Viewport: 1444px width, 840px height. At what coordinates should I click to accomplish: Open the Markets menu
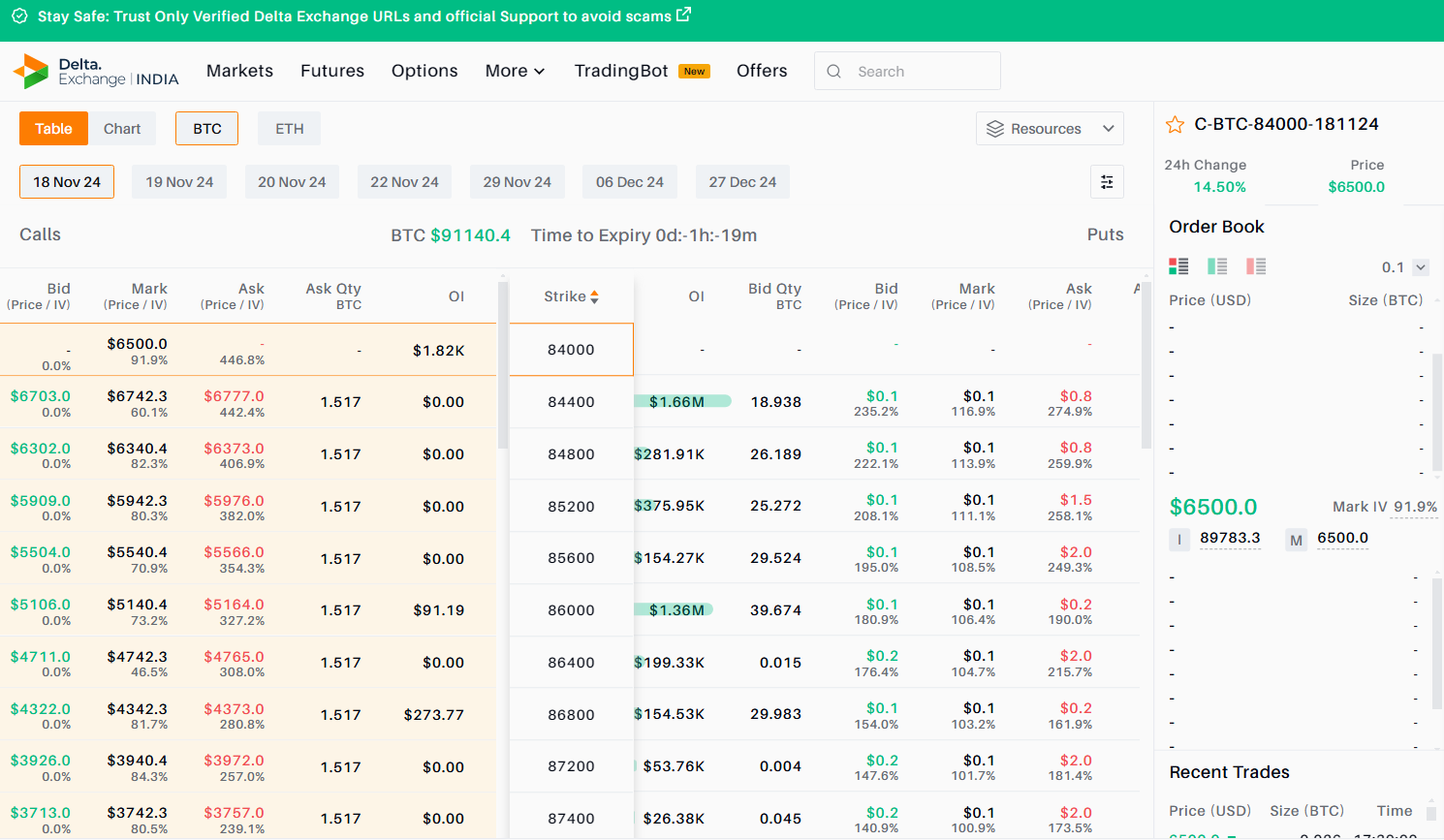[x=239, y=71]
